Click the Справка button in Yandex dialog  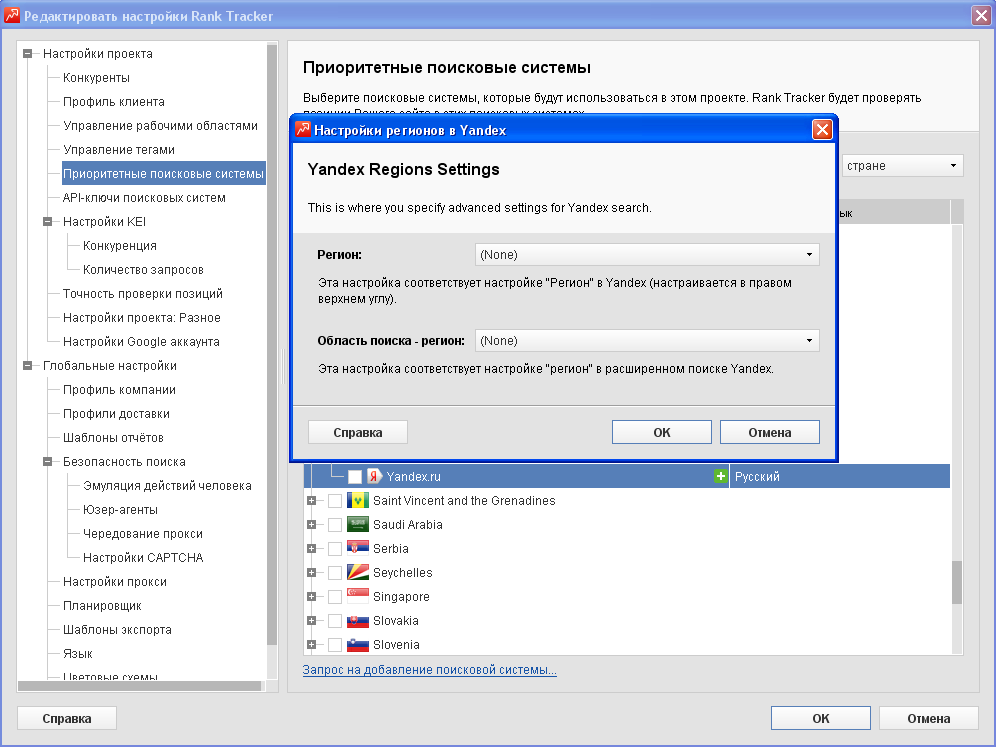(x=357, y=432)
